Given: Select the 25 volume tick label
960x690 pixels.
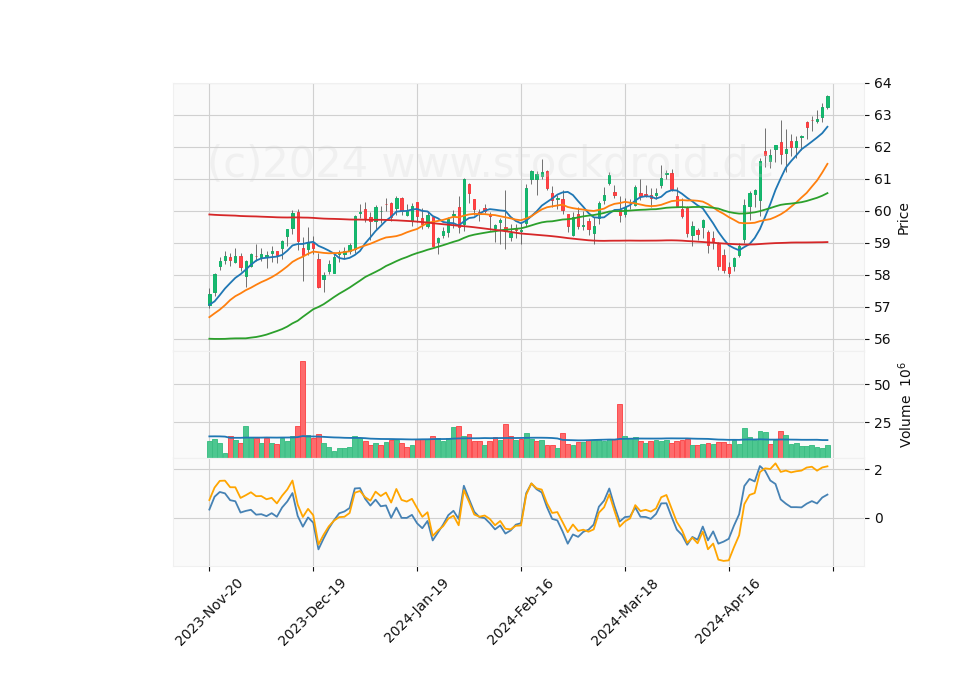Looking at the screenshot, I should [x=882, y=423].
